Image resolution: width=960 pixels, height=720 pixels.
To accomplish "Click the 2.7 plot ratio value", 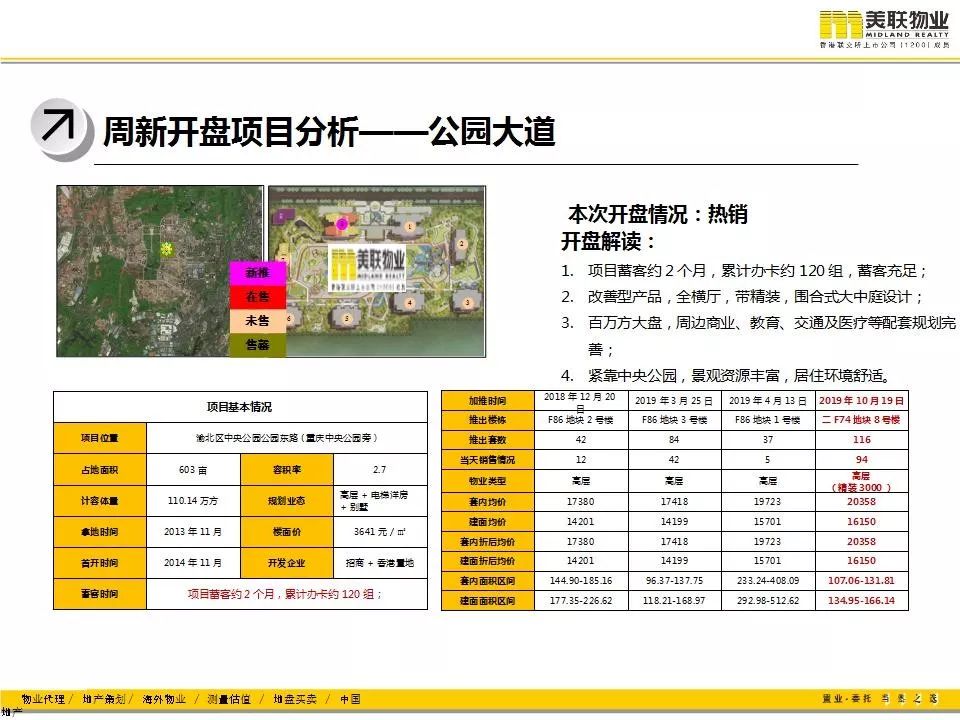I will click(x=380, y=470).
